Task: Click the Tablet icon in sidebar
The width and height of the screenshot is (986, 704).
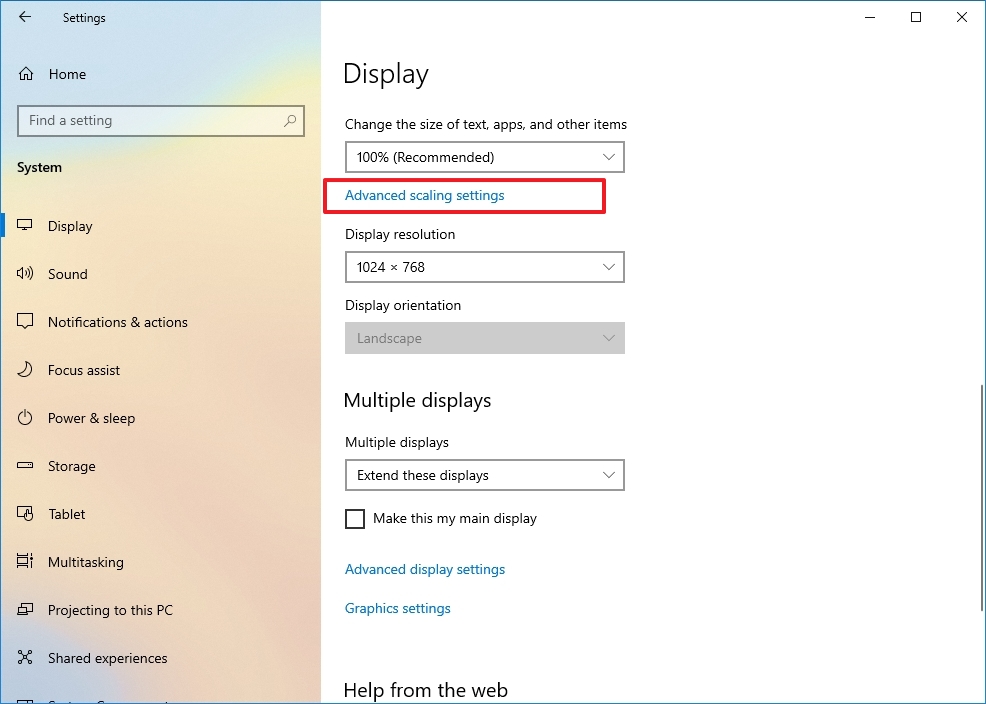Action: [25, 514]
